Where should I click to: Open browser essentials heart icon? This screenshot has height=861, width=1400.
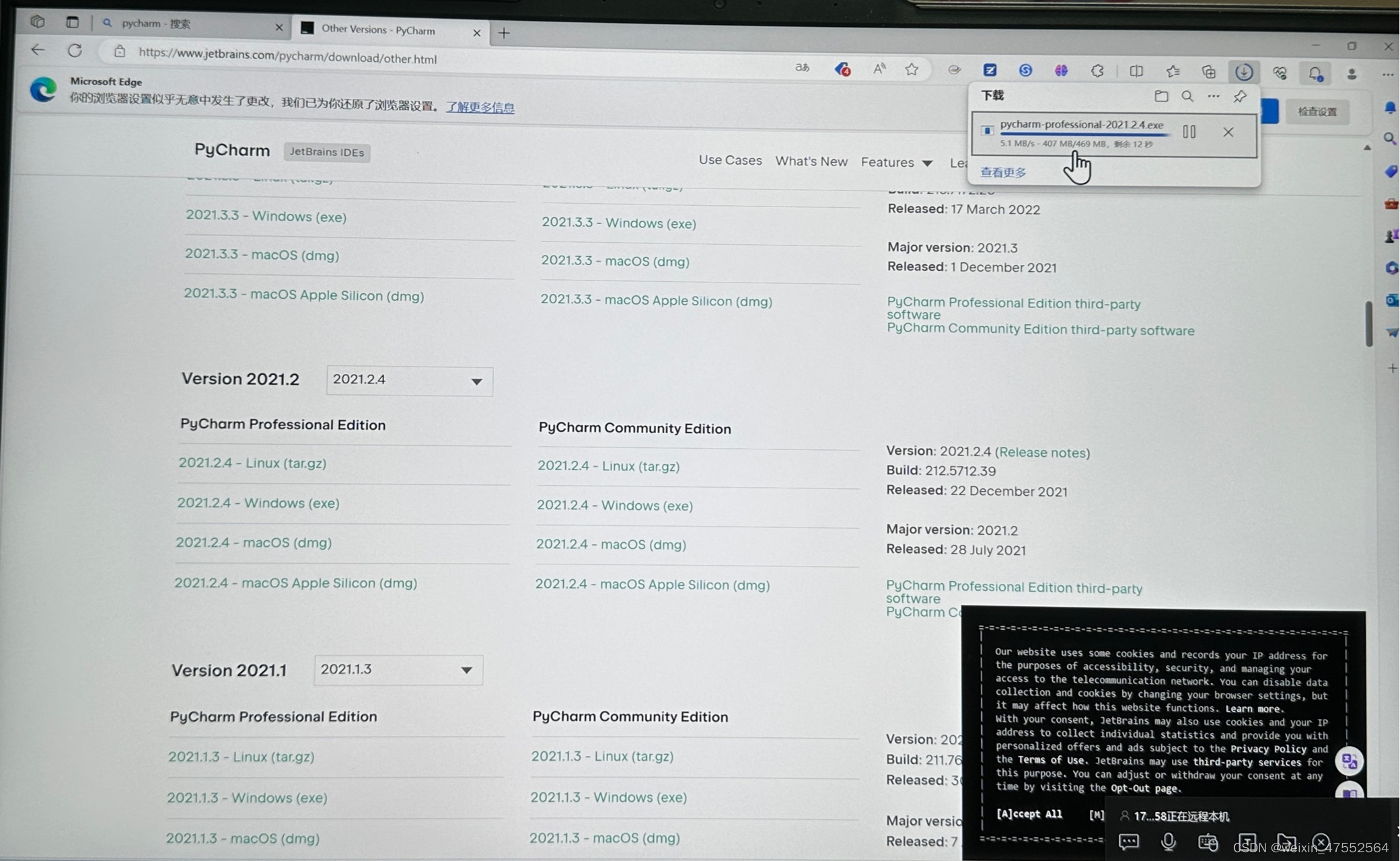point(1280,73)
